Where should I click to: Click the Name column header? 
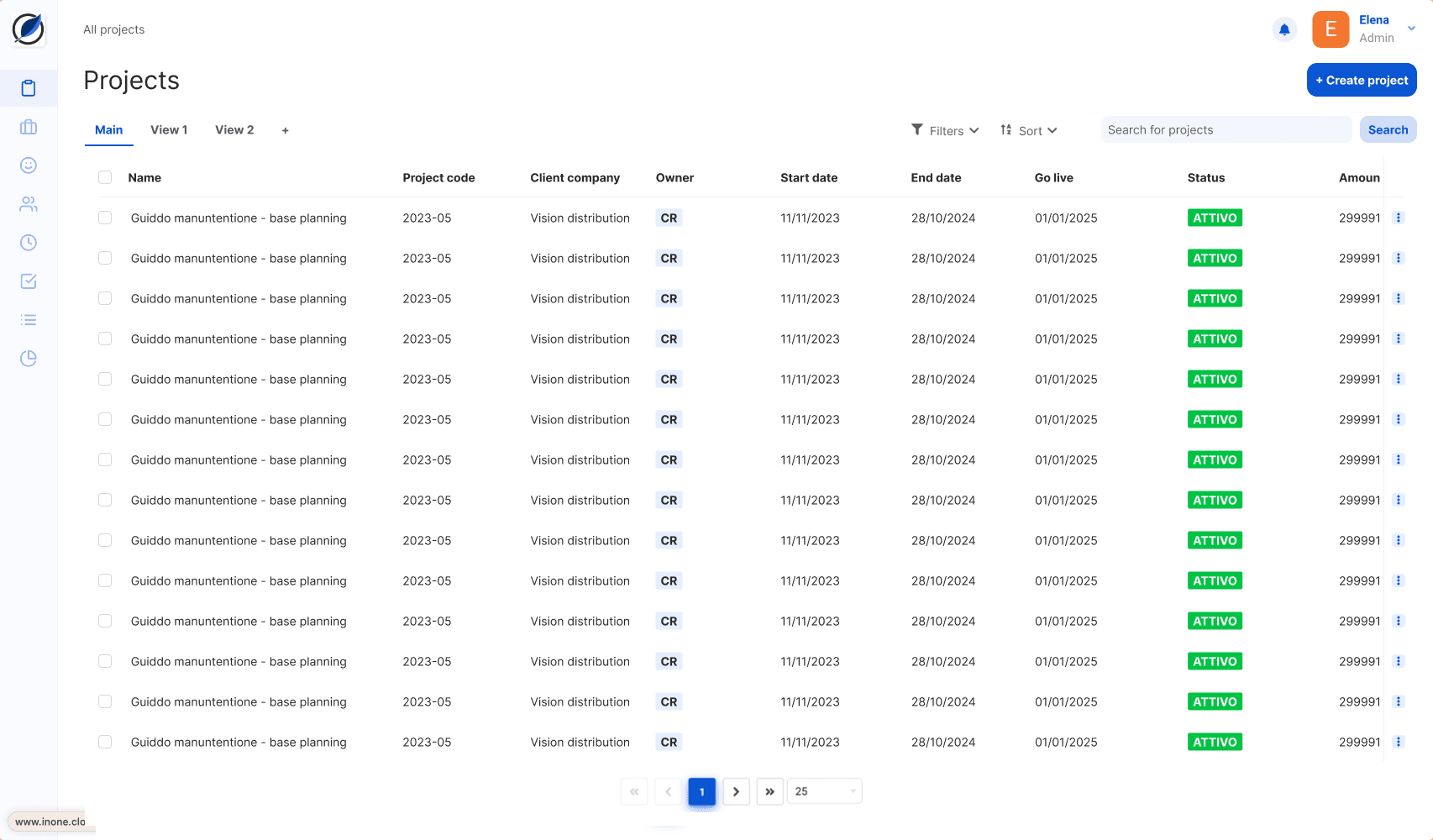[144, 177]
